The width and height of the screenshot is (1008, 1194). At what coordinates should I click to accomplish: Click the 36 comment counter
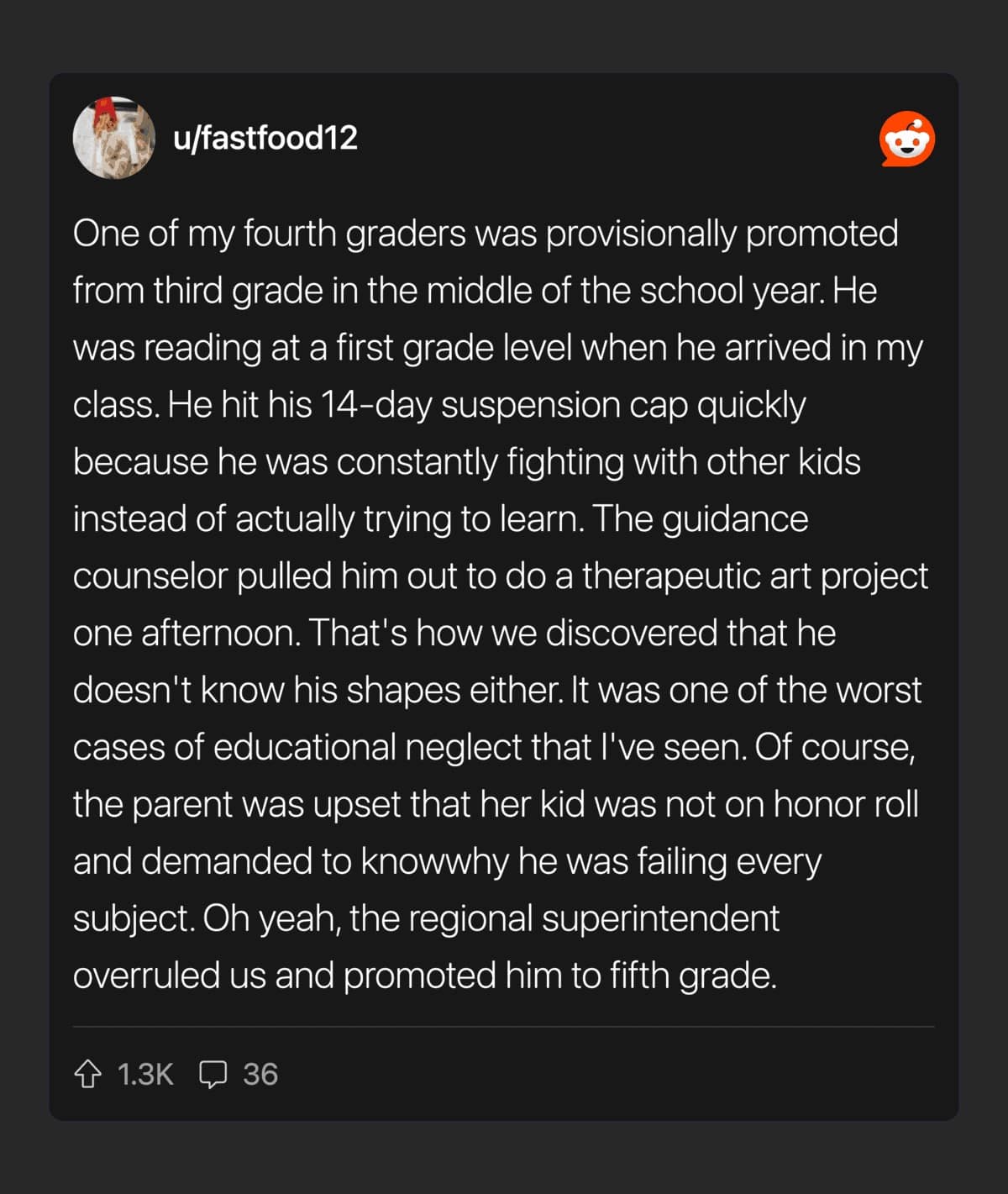[260, 1074]
